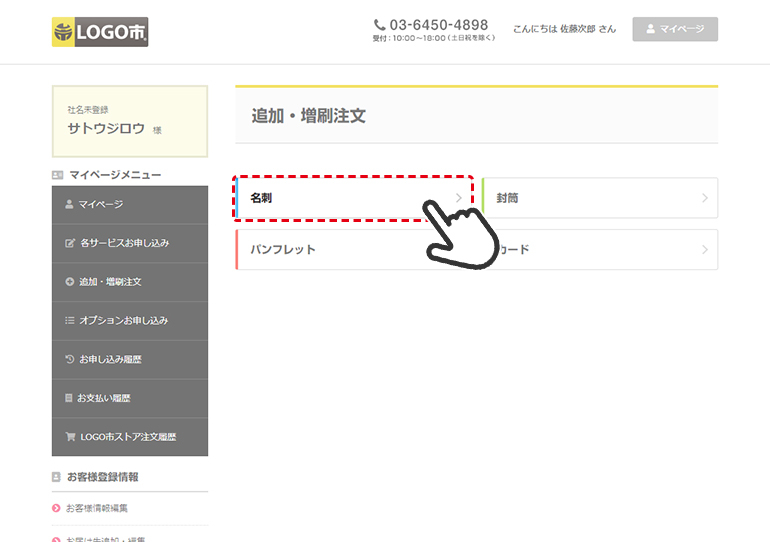Open お客様情報編集 link

pyautogui.click(x=97, y=509)
